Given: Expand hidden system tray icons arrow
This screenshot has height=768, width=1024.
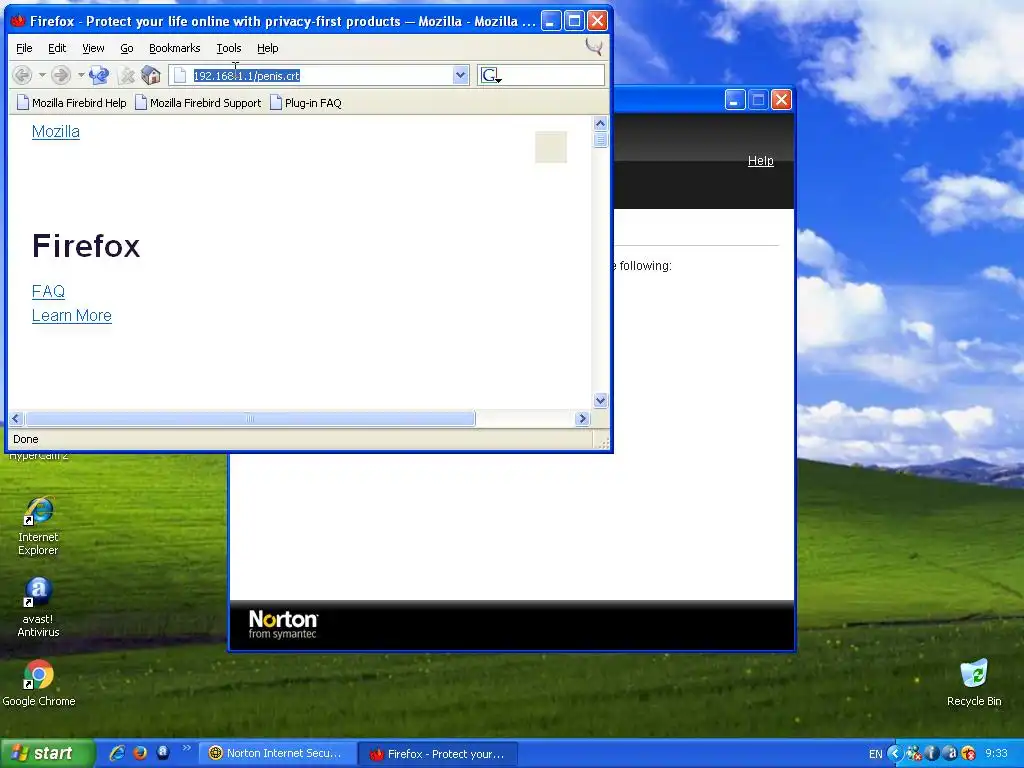Looking at the screenshot, I should pos(895,754).
